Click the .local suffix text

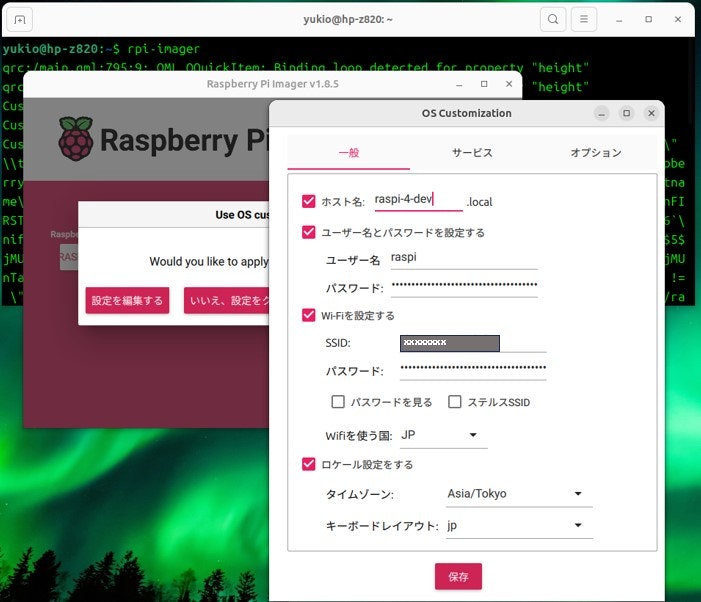(479, 202)
